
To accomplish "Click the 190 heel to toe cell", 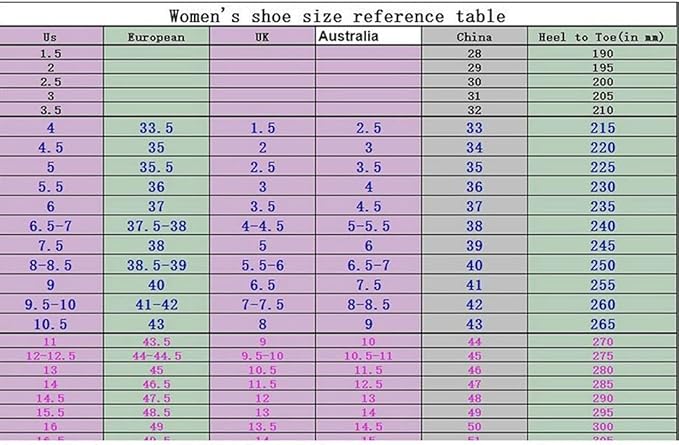I will (602, 52).
